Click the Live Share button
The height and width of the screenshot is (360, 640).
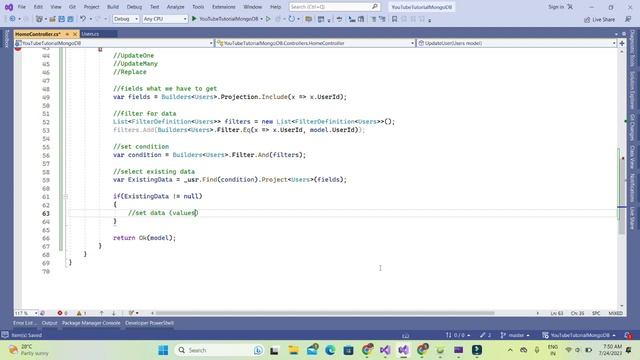pyautogui.click(x=599, y=19)
